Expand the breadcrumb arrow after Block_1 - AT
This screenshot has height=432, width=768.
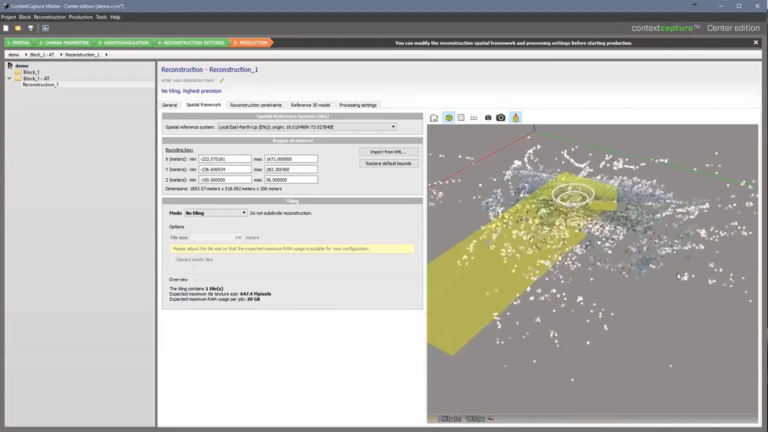(x=61, y=55)
